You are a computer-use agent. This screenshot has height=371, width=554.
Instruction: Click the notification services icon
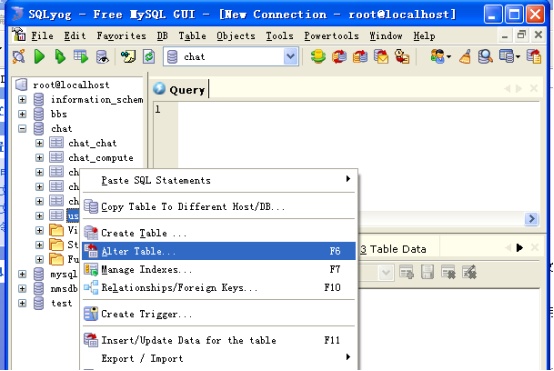tap(402, 57)
